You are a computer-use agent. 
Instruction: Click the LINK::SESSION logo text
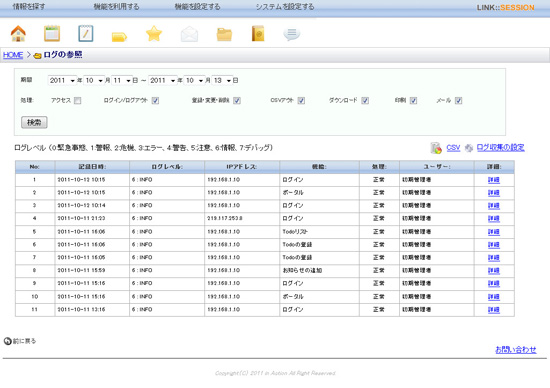click(505, 7)
